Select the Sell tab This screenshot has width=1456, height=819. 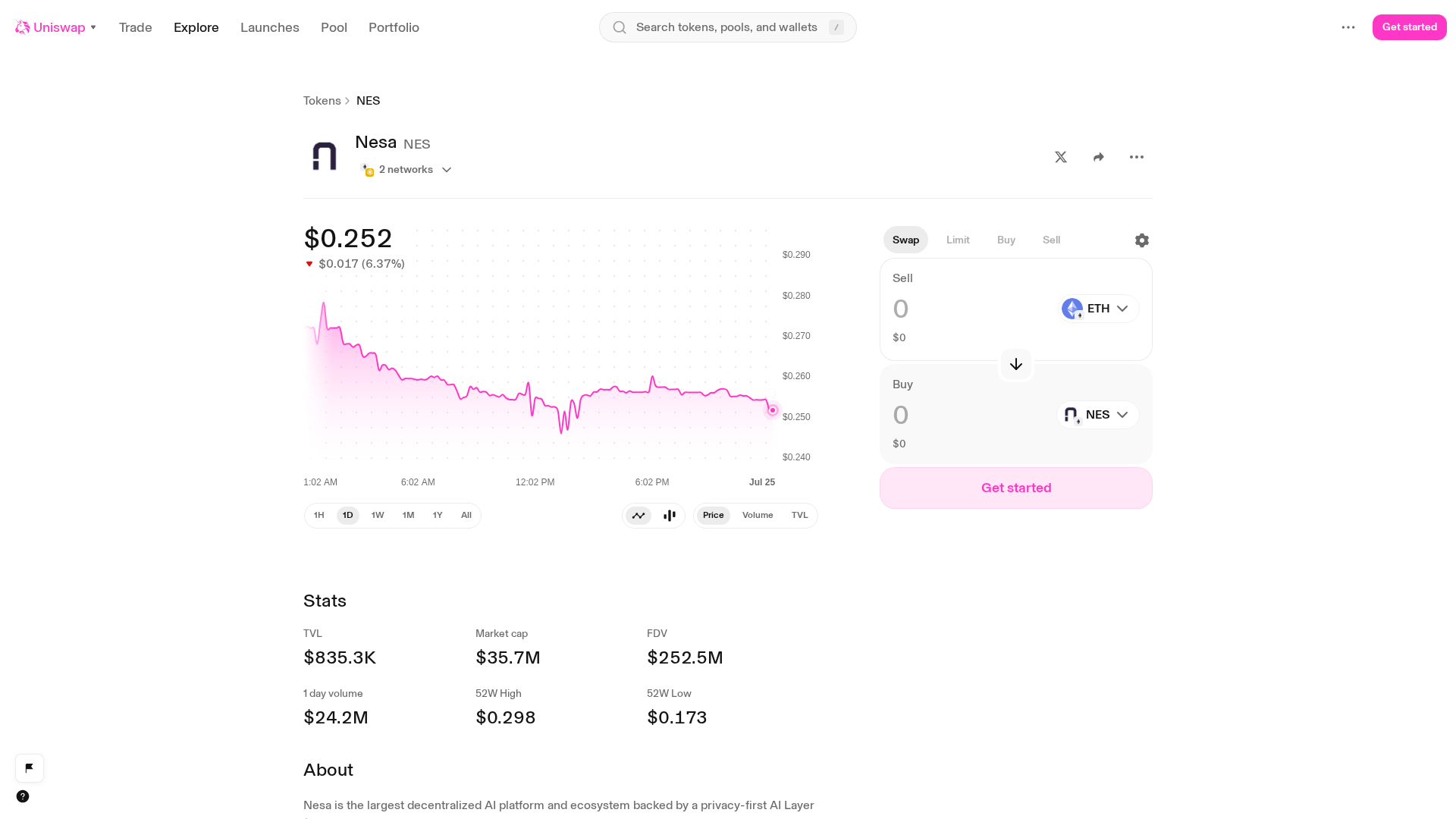(x=1051, y=240)
